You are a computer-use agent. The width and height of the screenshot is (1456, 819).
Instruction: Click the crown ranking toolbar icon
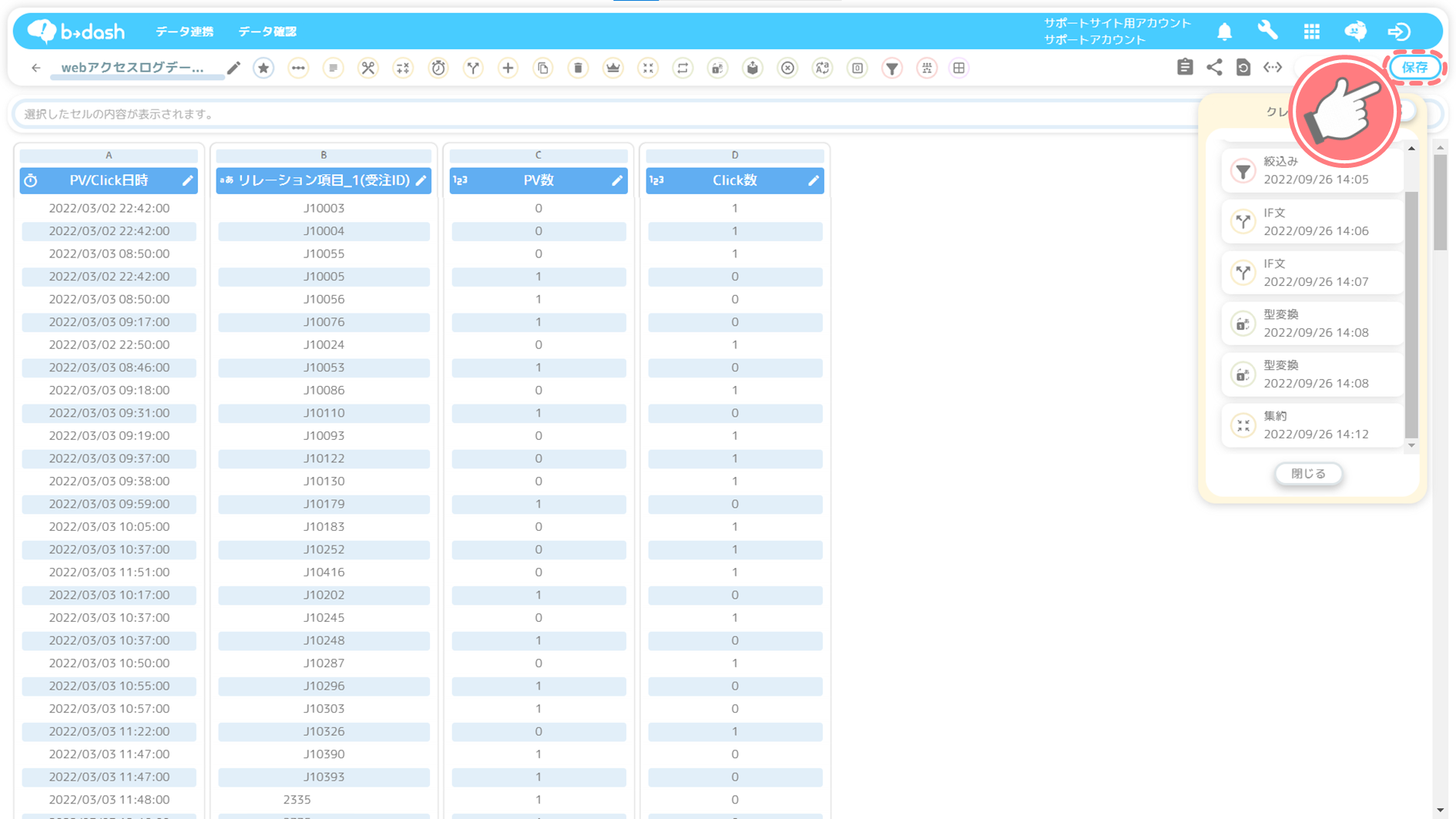pyautogui.click(x=613, y=68)
